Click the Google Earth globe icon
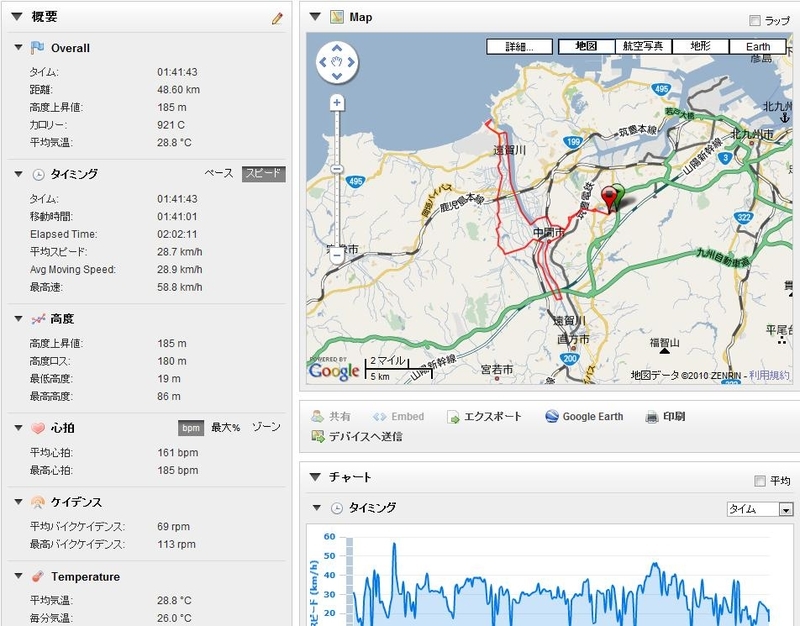Viewport: 800px width, 626px height. [552, 416]
